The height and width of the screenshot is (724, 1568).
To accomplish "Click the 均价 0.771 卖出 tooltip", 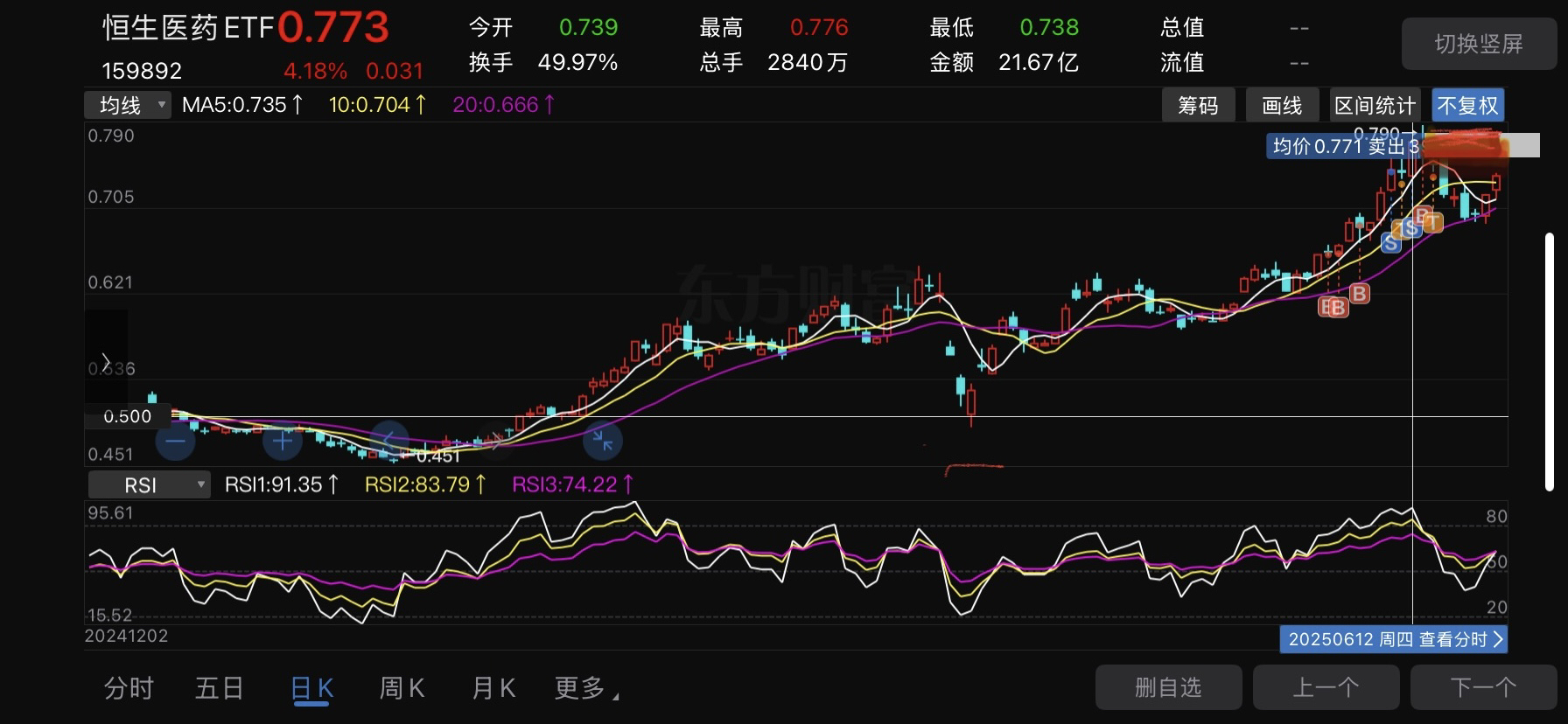I will pos(1345,146).
